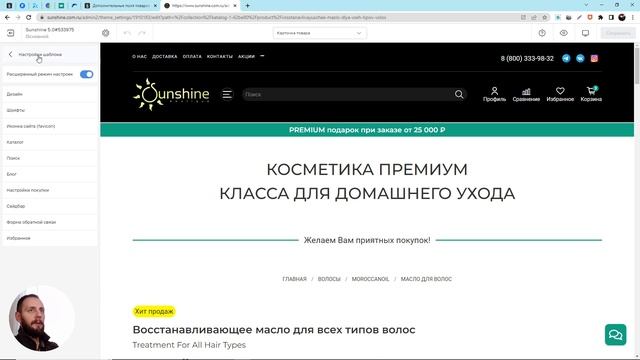Screen dimensions: 640x360
Task: Switch device view with monitor icon
Action: coord(585,33)
